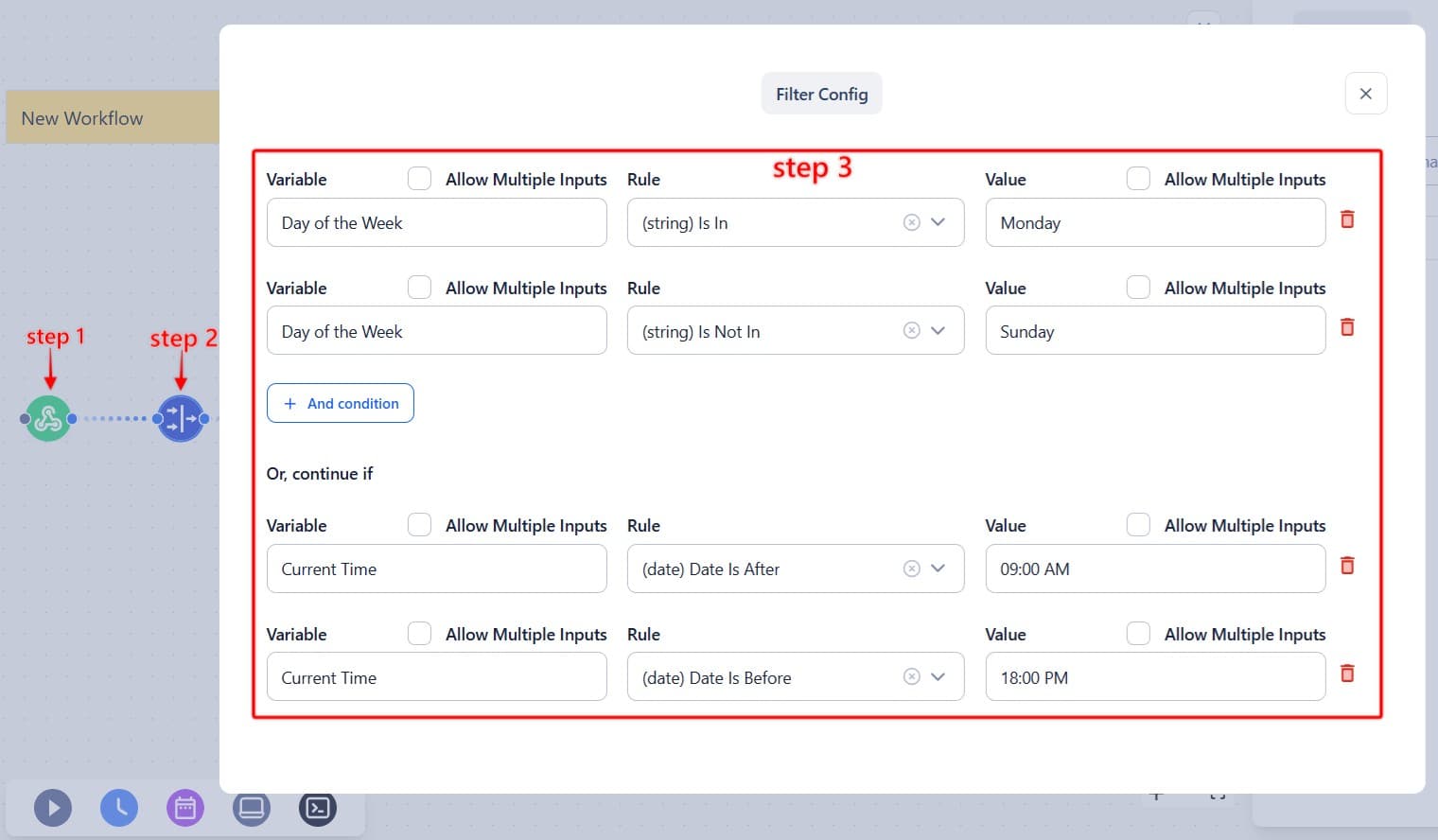Expand the '(string) Is Not In' rule dropdown

tap(938, 330)
